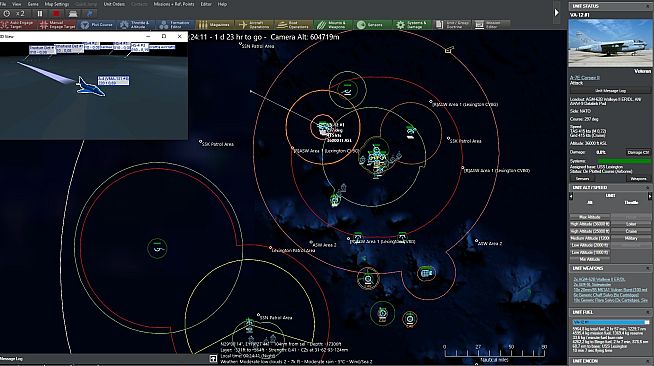Open Missions + Ref. Points menu
This screenshot has width=654, height=366.
(174, 4)
